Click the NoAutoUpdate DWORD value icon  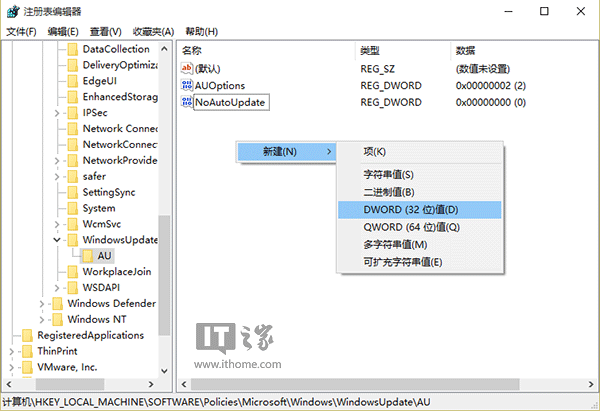pyautogui.click(x=187, y=103)
